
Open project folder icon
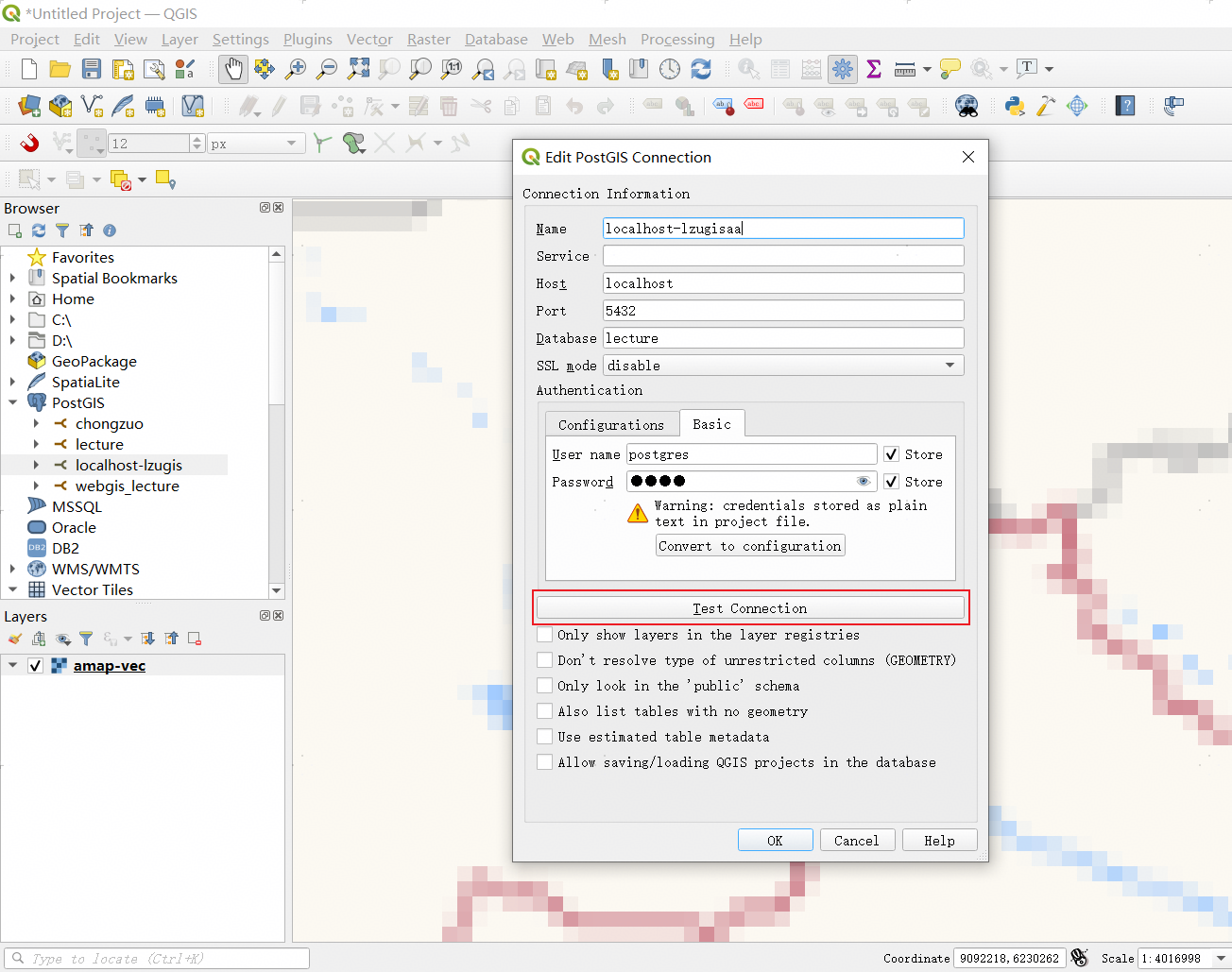coord(60,69)
